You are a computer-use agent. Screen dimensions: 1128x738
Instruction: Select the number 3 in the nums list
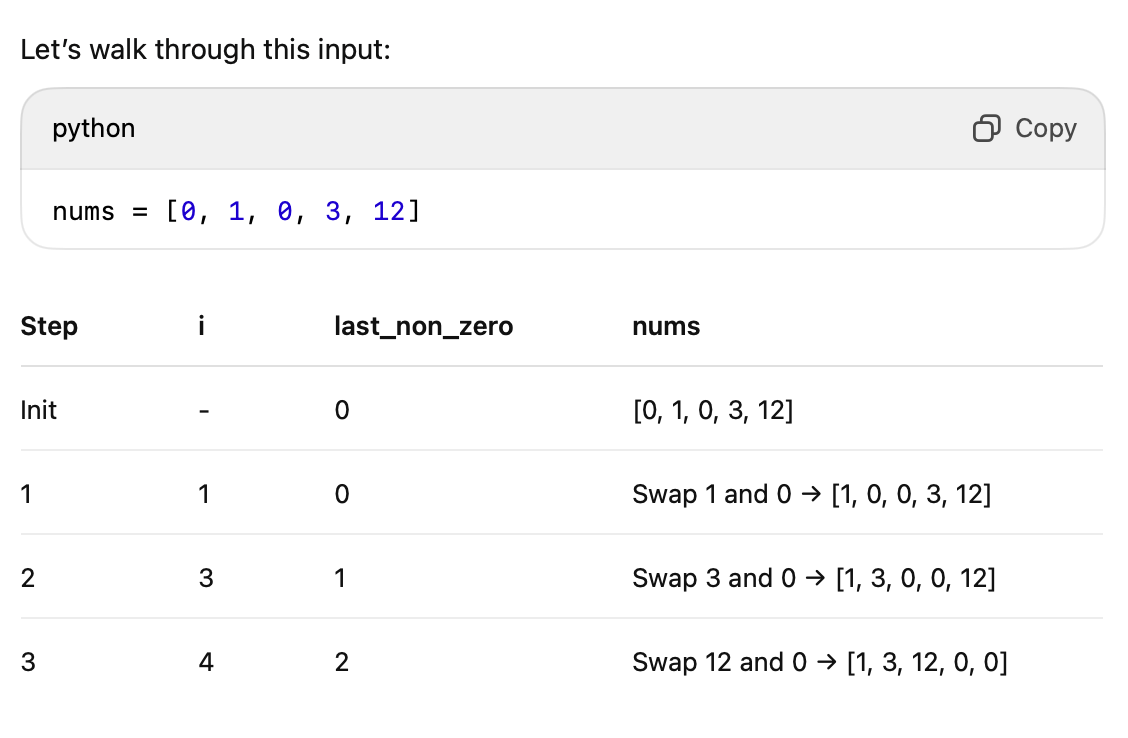point(336,211)
